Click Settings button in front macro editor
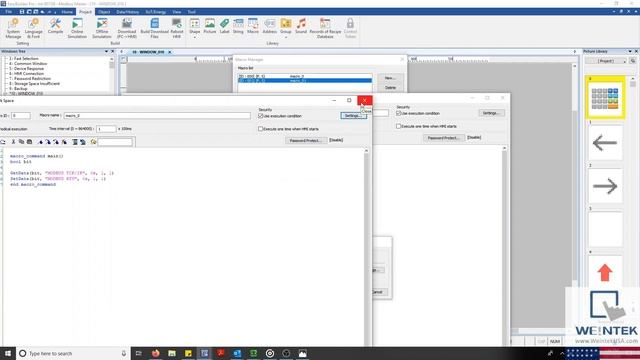Screen dimensions: 640x360 pyautogui.click(x=353, y=116)
